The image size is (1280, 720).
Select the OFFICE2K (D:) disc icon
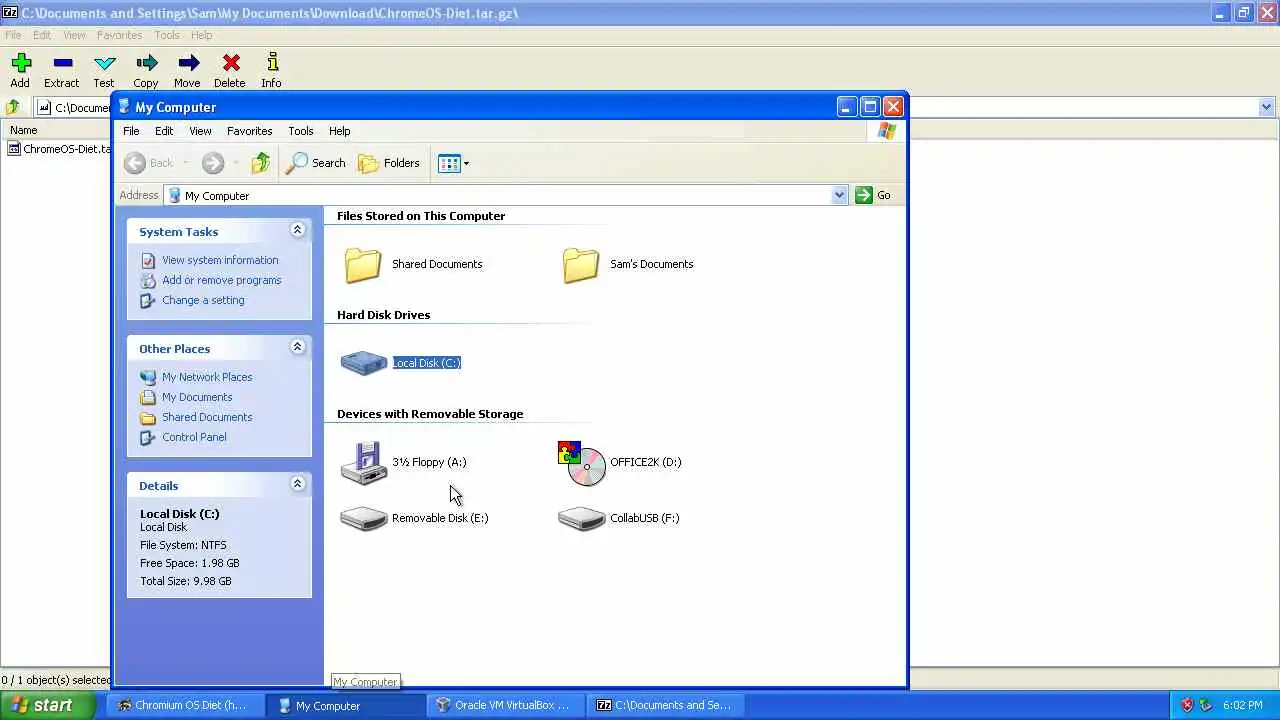pyautogui.click(x=583, y=463)
